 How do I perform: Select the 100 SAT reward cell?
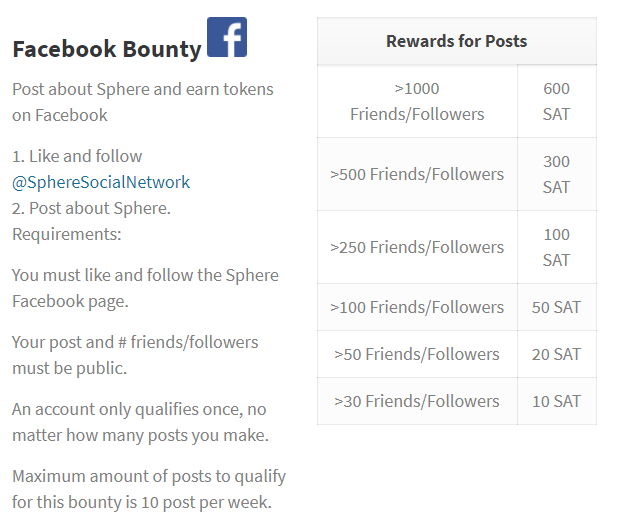coord(556,247)
